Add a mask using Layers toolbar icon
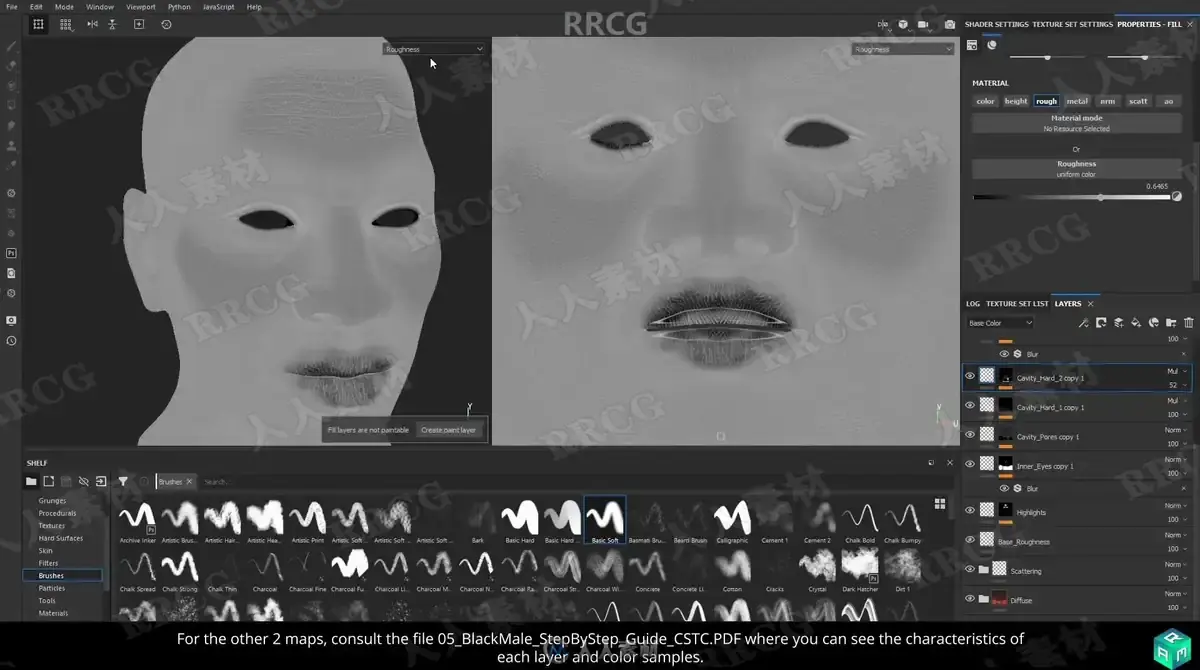 1101,323
